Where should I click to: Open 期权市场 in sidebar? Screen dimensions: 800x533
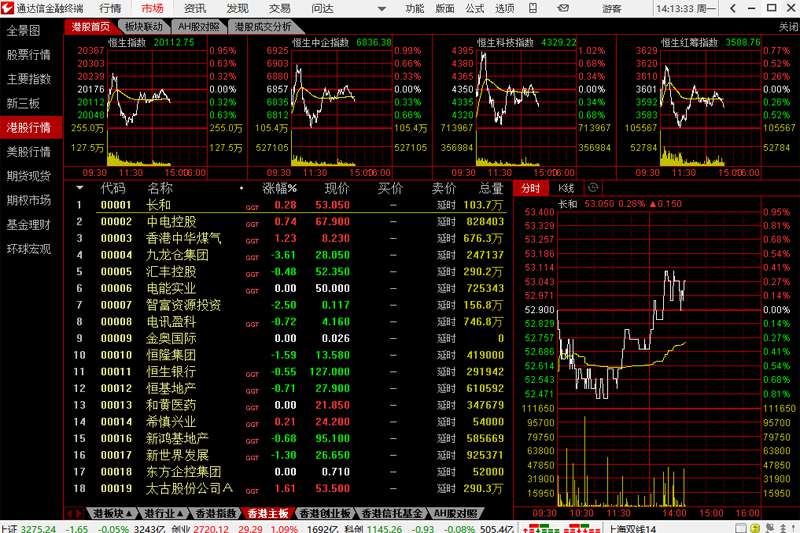[29, 200]
